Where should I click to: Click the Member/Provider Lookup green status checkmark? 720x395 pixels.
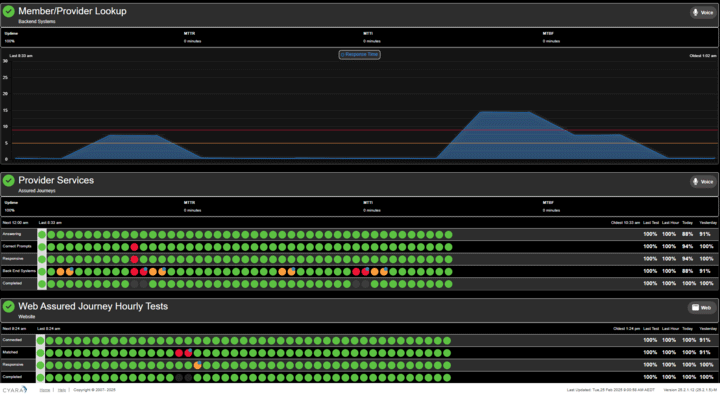(8, 11)
